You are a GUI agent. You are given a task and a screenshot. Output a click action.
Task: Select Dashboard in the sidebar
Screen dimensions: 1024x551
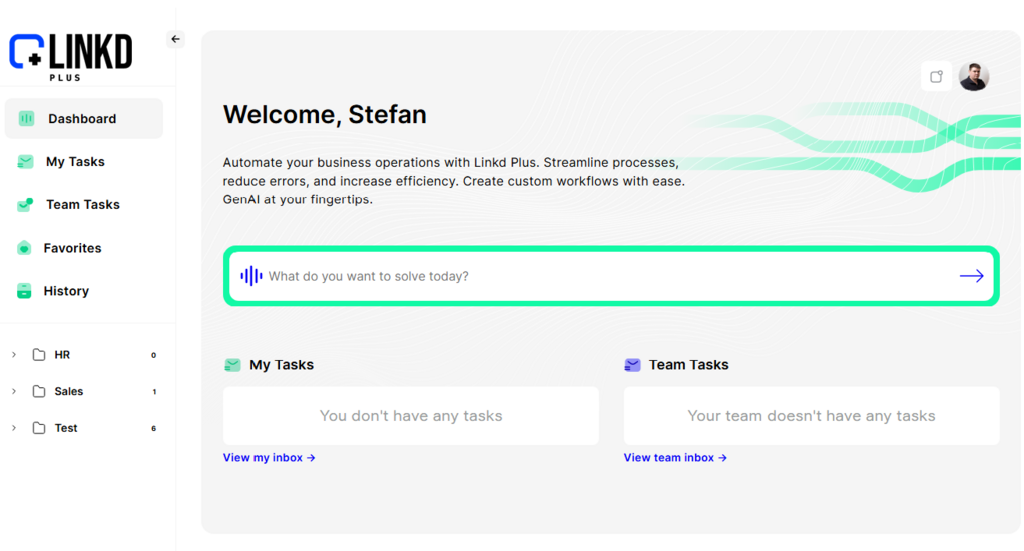point(82,119)
